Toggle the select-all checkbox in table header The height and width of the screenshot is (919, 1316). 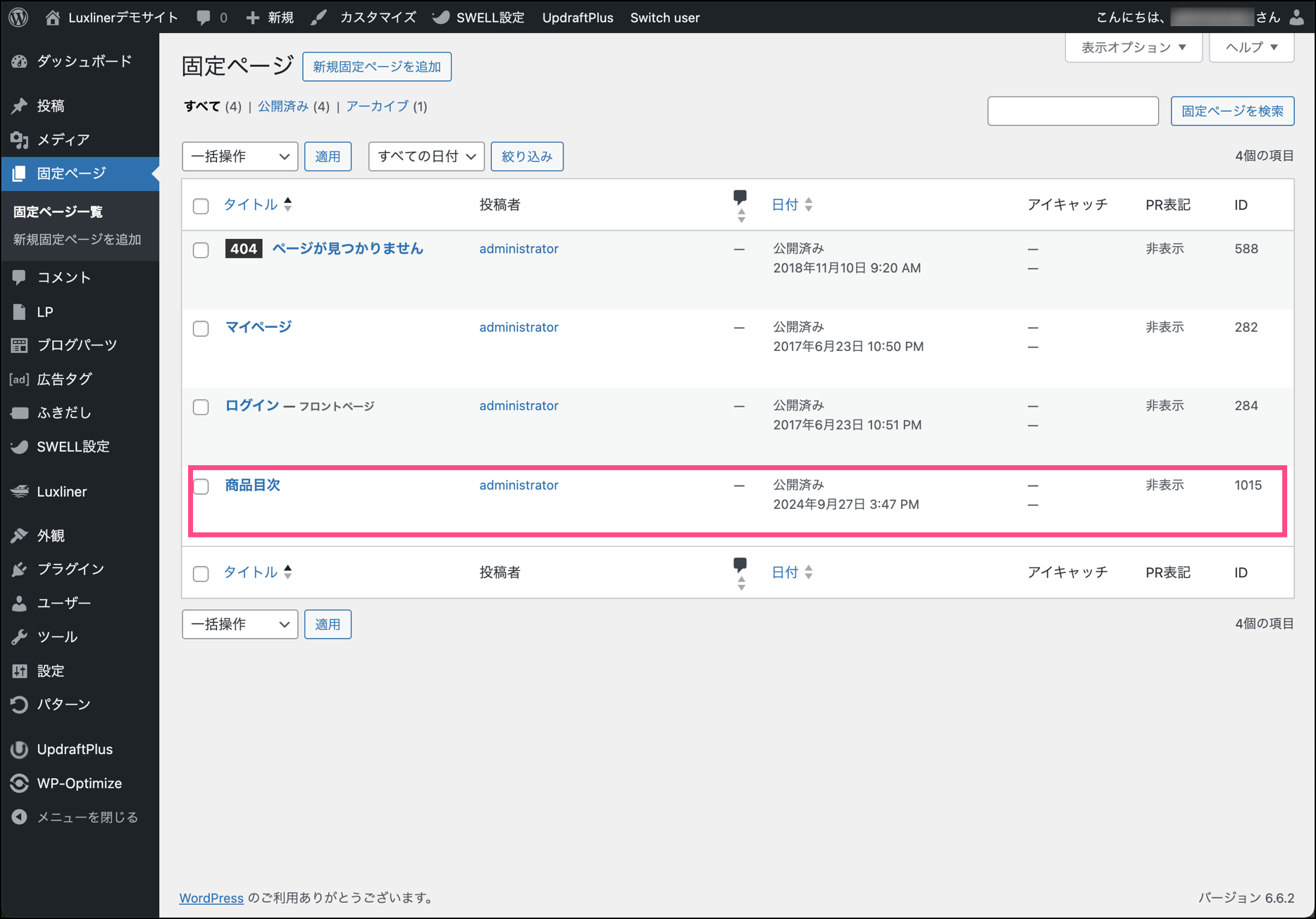pyautogui.click(x=201, y=206)
